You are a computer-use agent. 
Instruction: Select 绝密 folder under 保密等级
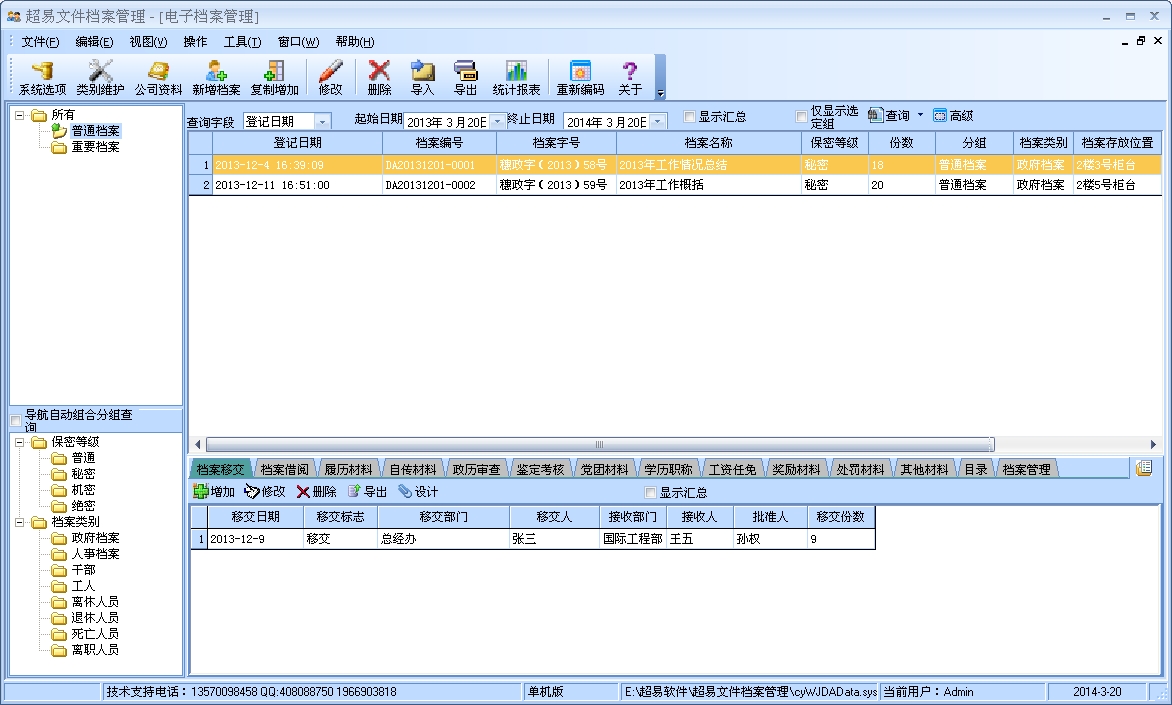point(83,506)
